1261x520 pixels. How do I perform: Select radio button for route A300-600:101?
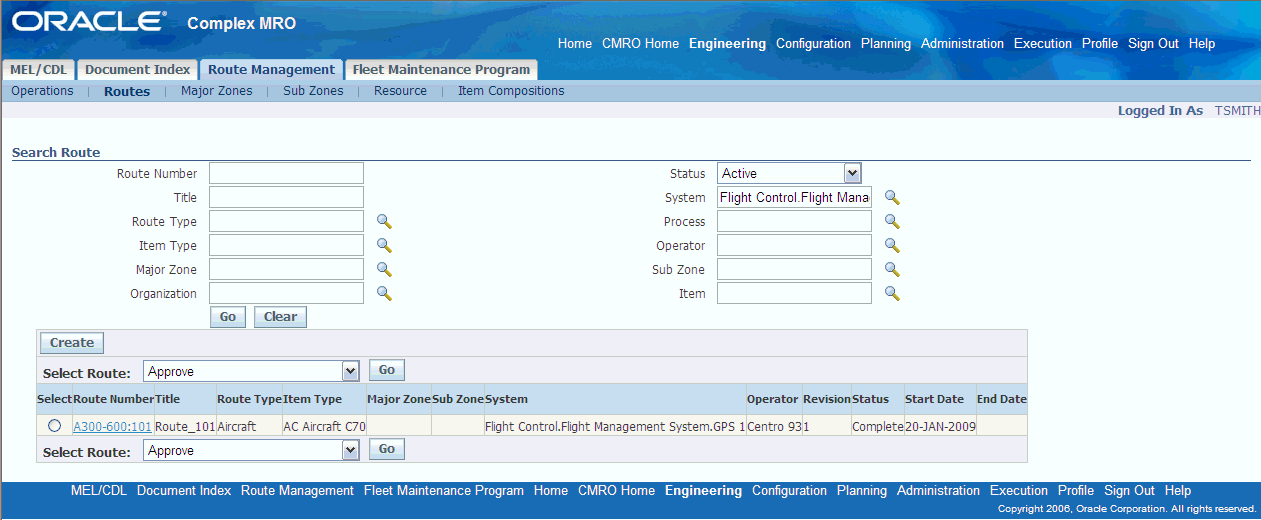pyautogui.click(x=54, y=426)
